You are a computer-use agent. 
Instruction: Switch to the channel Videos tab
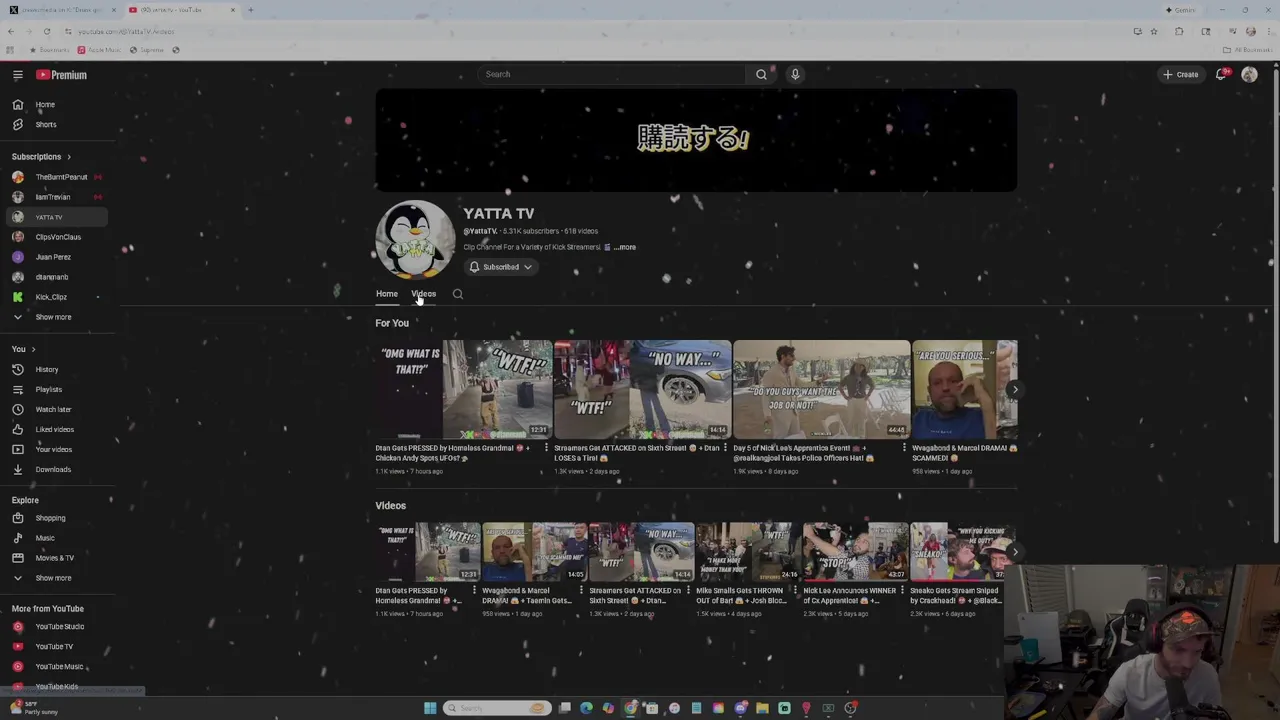[x=423, y=294]
